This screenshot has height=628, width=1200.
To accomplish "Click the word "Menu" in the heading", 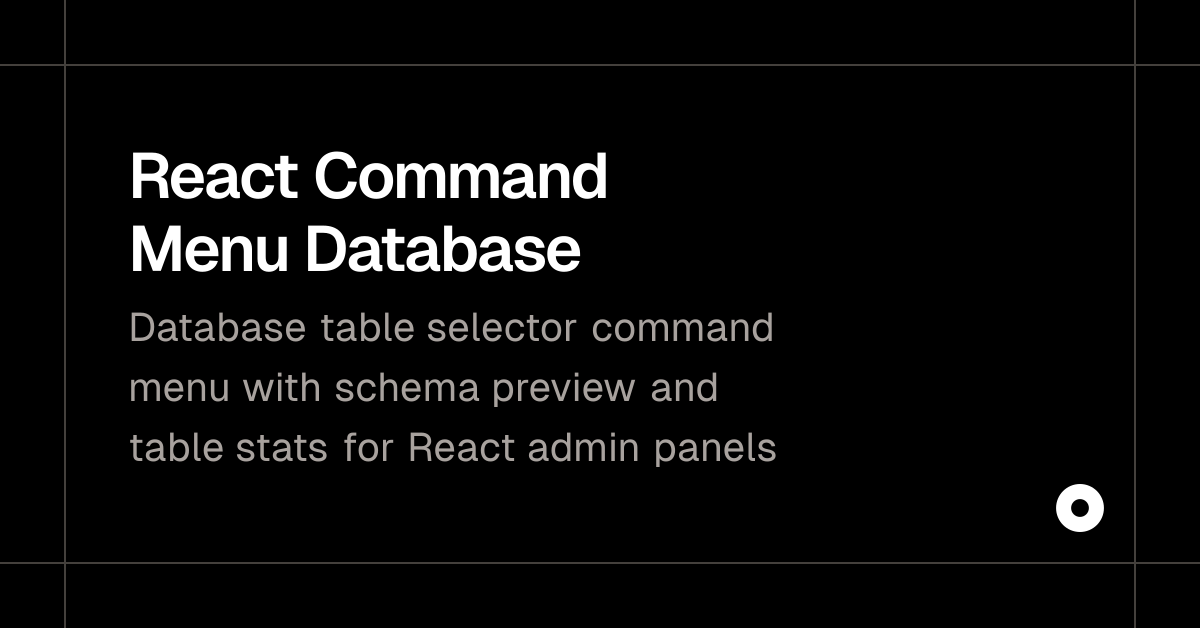I will point(209,249).
